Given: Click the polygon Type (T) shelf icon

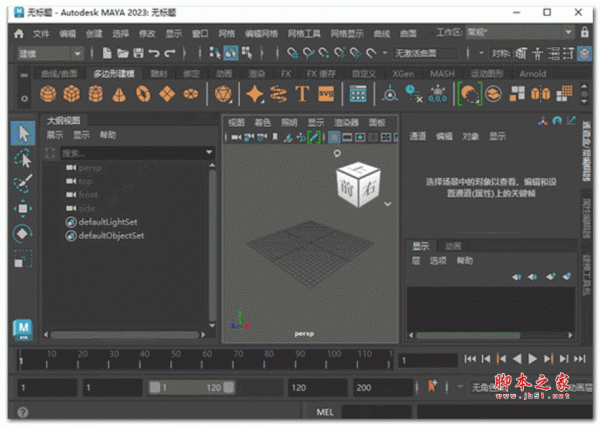Looking at the screenshot, I should 302,94.
